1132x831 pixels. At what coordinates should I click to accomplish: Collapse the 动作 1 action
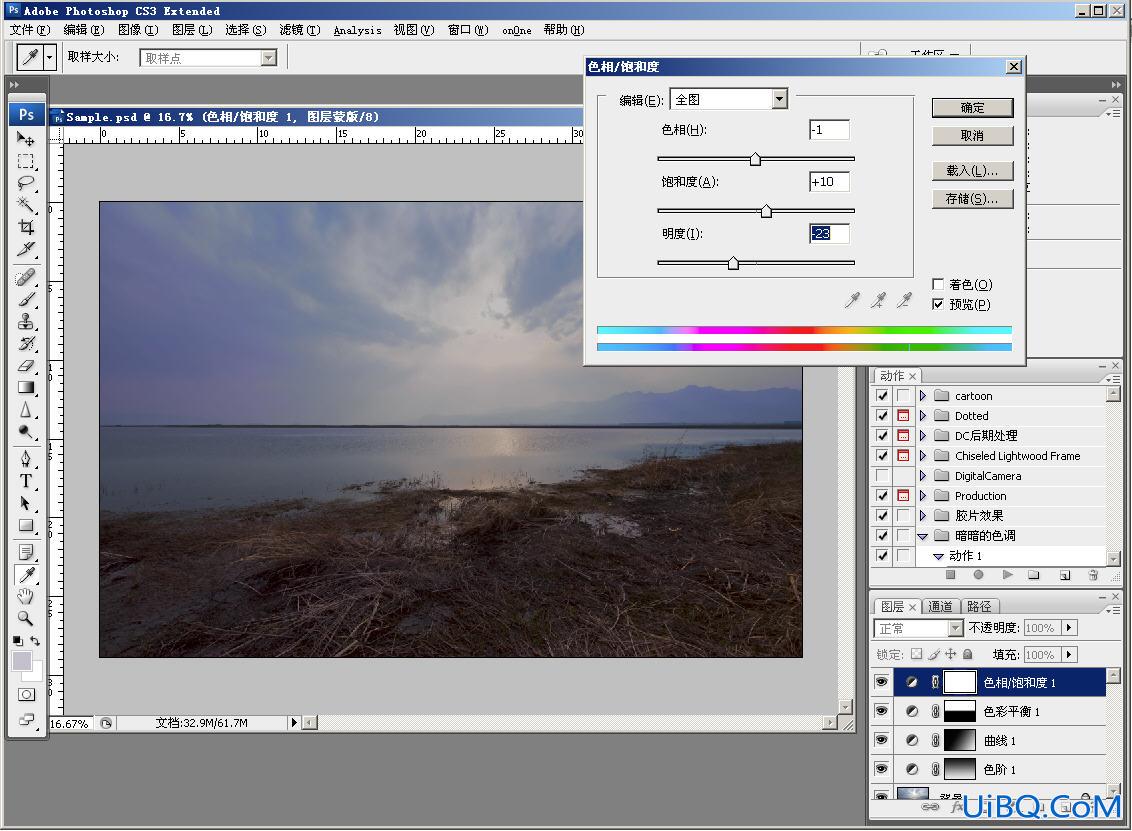(x=938, y=556)
